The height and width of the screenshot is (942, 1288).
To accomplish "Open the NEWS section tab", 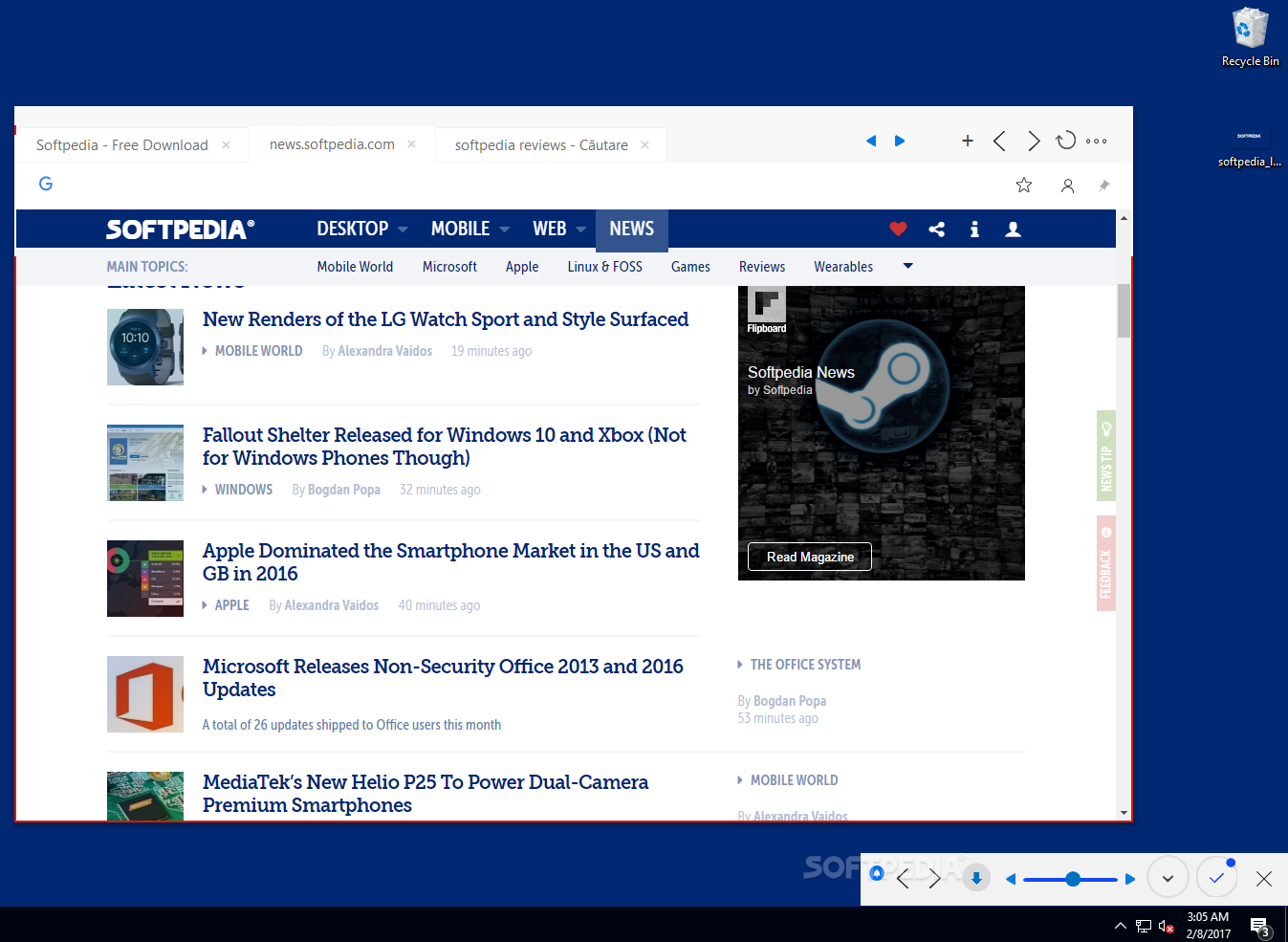I will coord(632,229).
